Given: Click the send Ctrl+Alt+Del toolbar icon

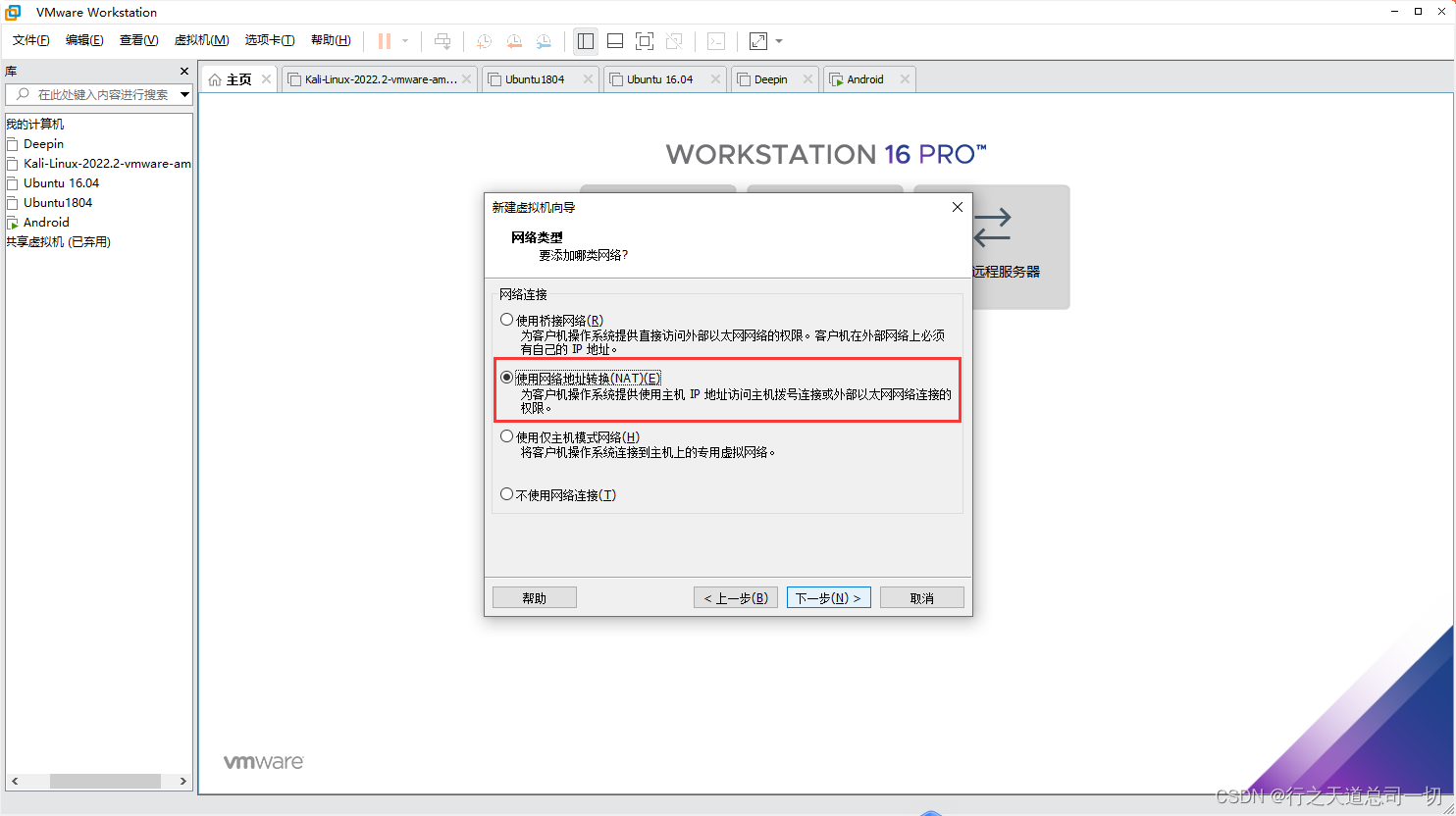Looking at the screenshot, I should click(x=442, y=41).
